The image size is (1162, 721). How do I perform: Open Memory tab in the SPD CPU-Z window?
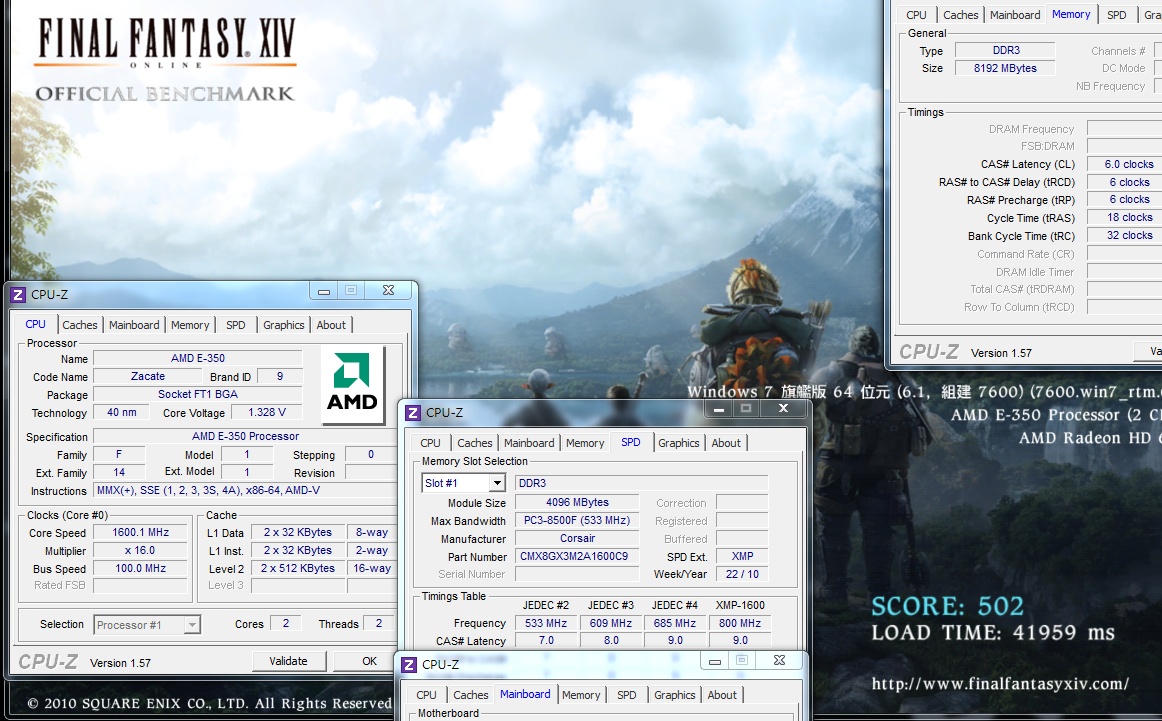pos(585,442)
